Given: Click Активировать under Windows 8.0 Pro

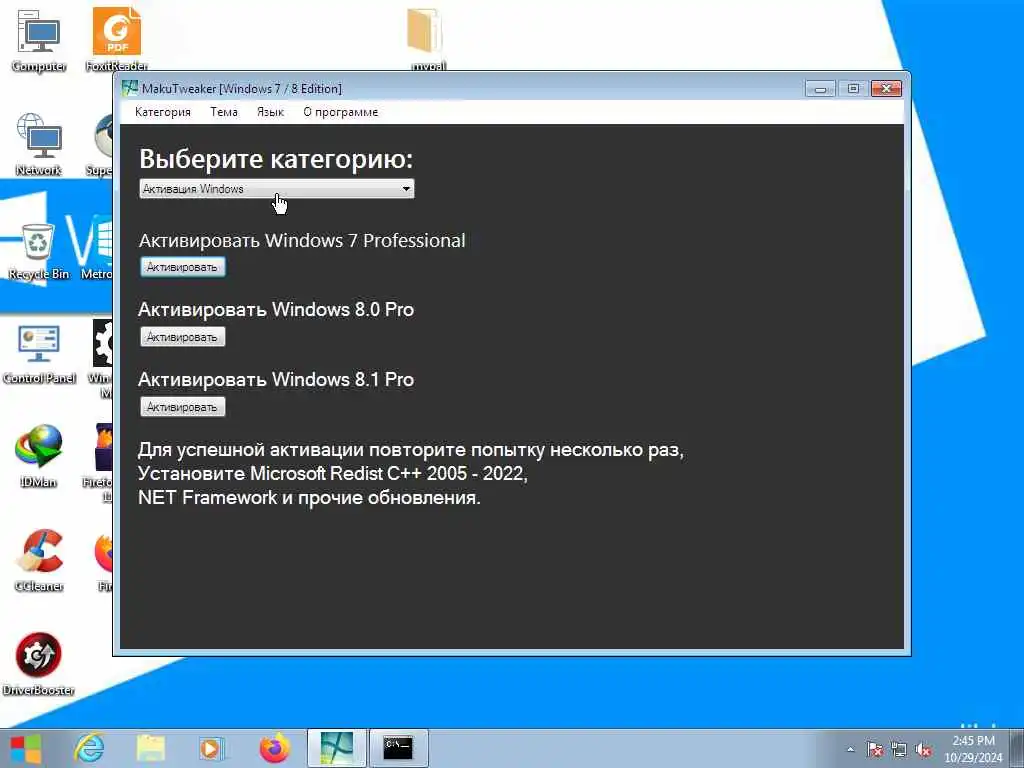Looking at the screenshot, I should pos(182,337).
